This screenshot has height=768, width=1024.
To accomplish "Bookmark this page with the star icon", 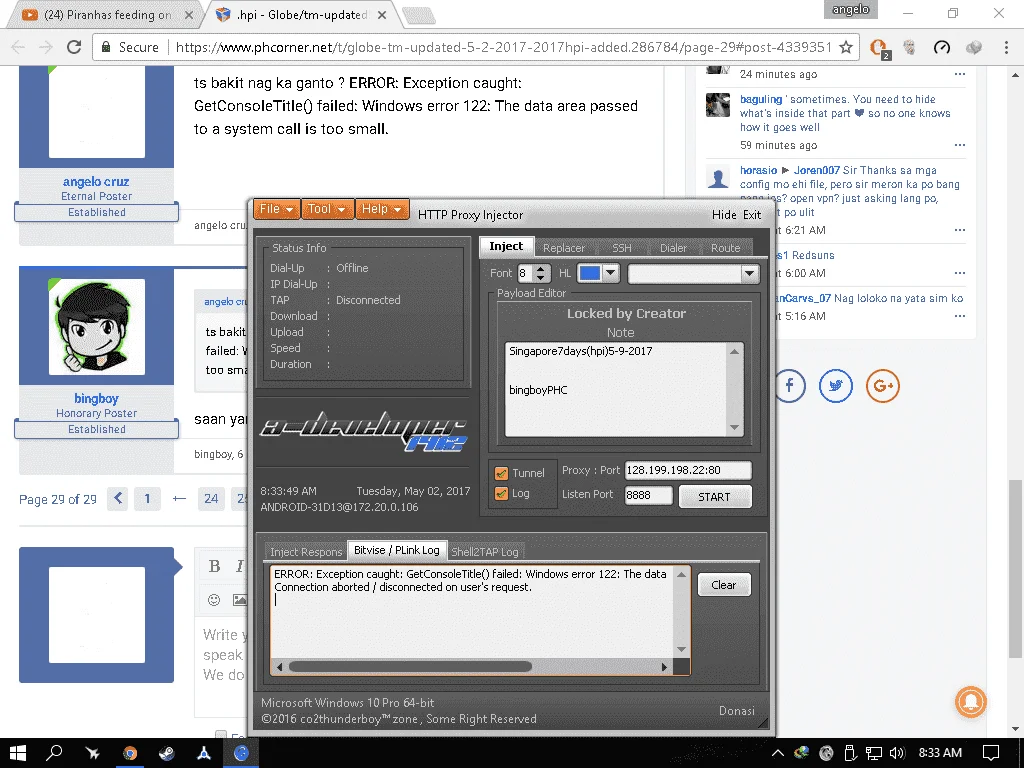I will pyautogui.click(x=846, y=47).
